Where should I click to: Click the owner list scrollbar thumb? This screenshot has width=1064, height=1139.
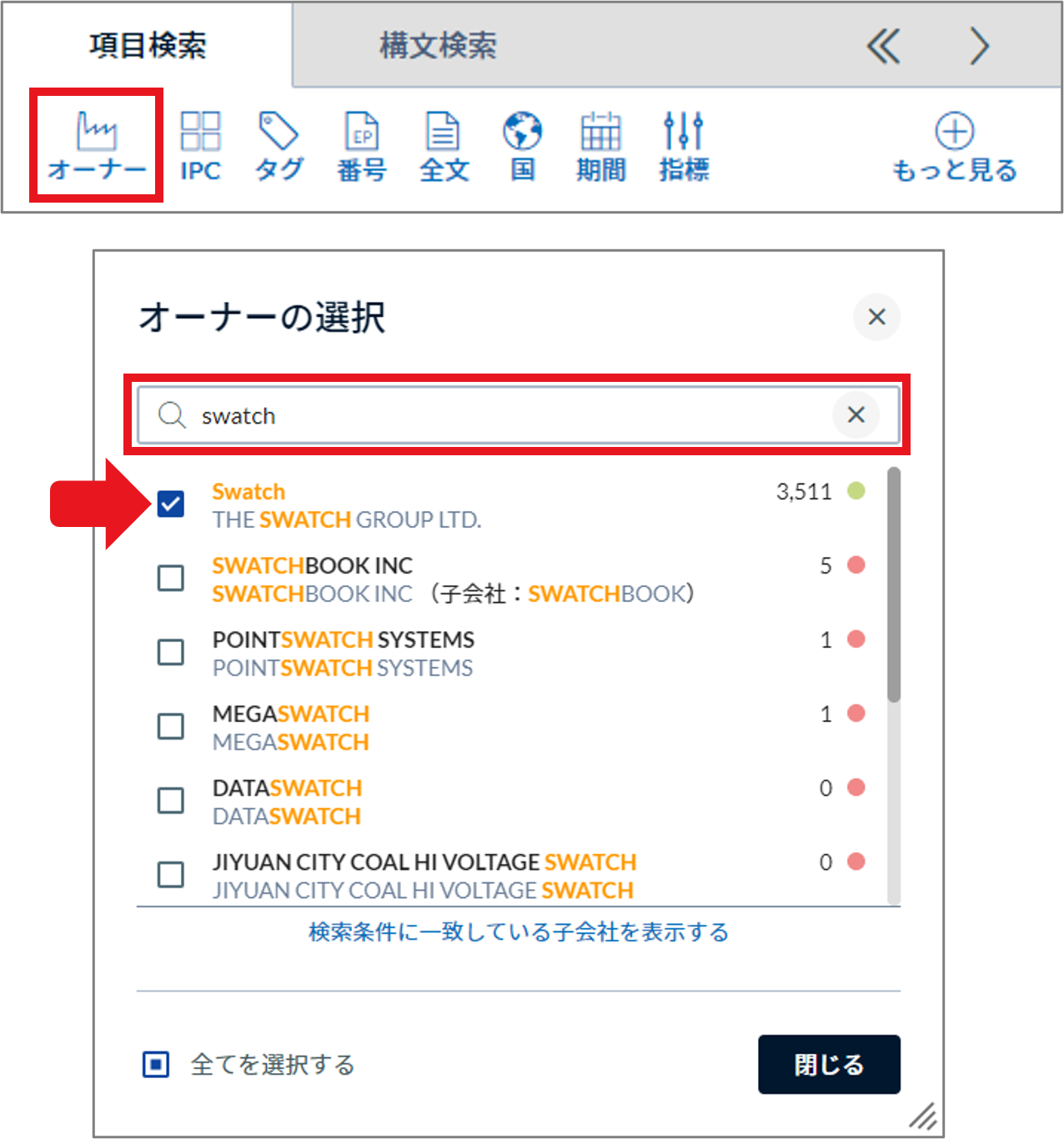click(x=894, y=585)
